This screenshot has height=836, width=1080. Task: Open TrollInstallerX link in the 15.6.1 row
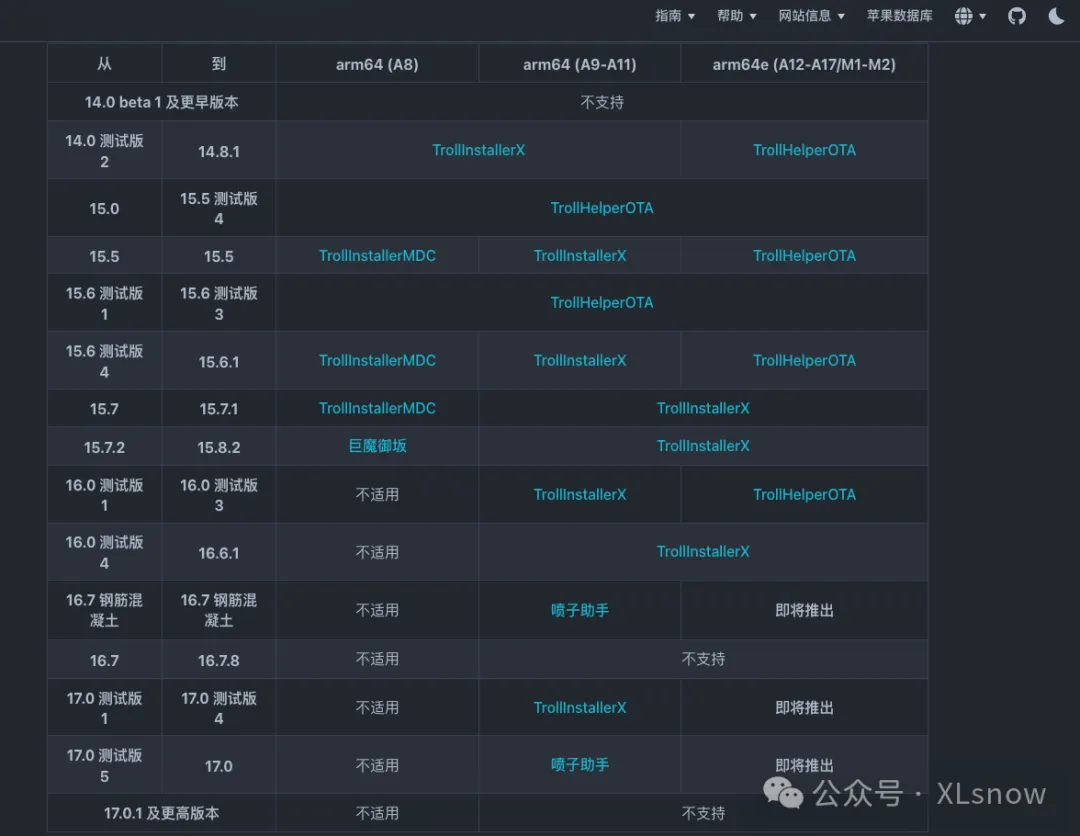pos(580,360)
